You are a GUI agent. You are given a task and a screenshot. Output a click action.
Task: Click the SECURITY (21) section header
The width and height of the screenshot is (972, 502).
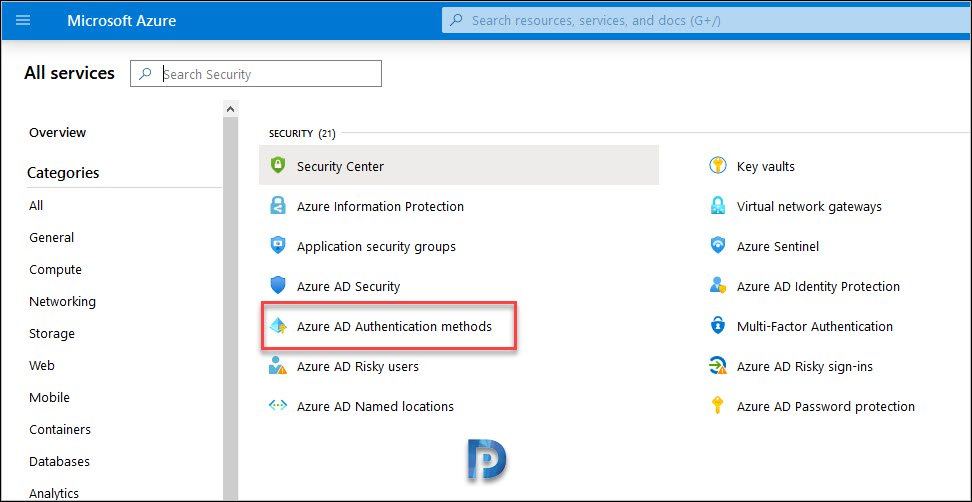[x=302, y=134]
